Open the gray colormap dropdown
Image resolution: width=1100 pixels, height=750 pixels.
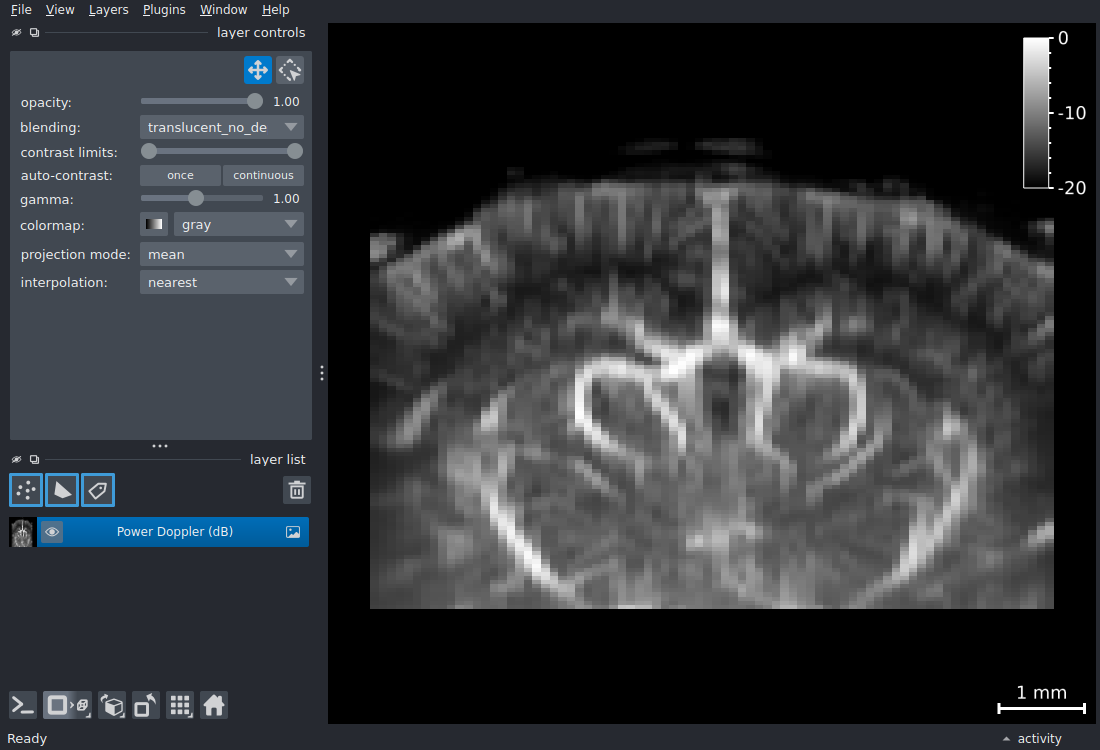pos(239,225)
